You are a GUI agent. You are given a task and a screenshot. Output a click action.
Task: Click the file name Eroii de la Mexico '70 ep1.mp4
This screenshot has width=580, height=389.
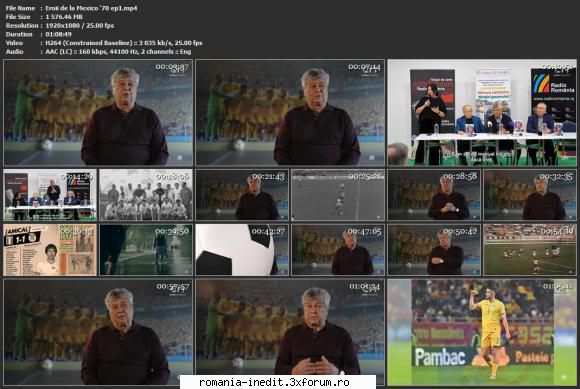91,8
